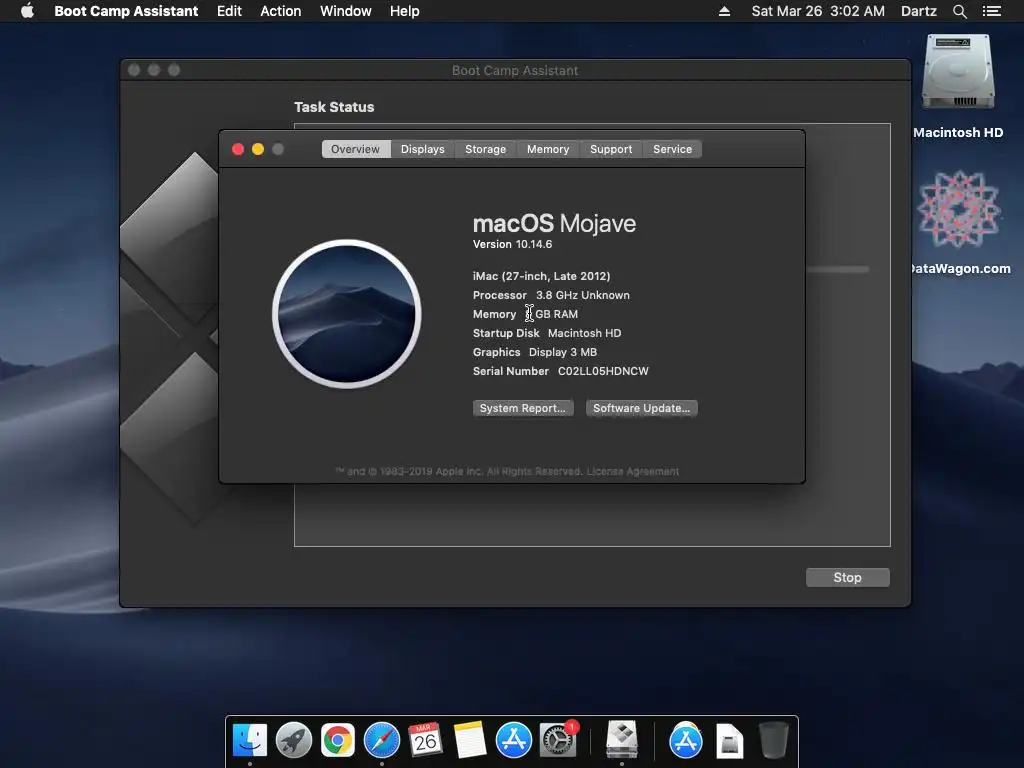Click the Task Status heading
This screenshot has height=768, width=1024.
(334, 107)
